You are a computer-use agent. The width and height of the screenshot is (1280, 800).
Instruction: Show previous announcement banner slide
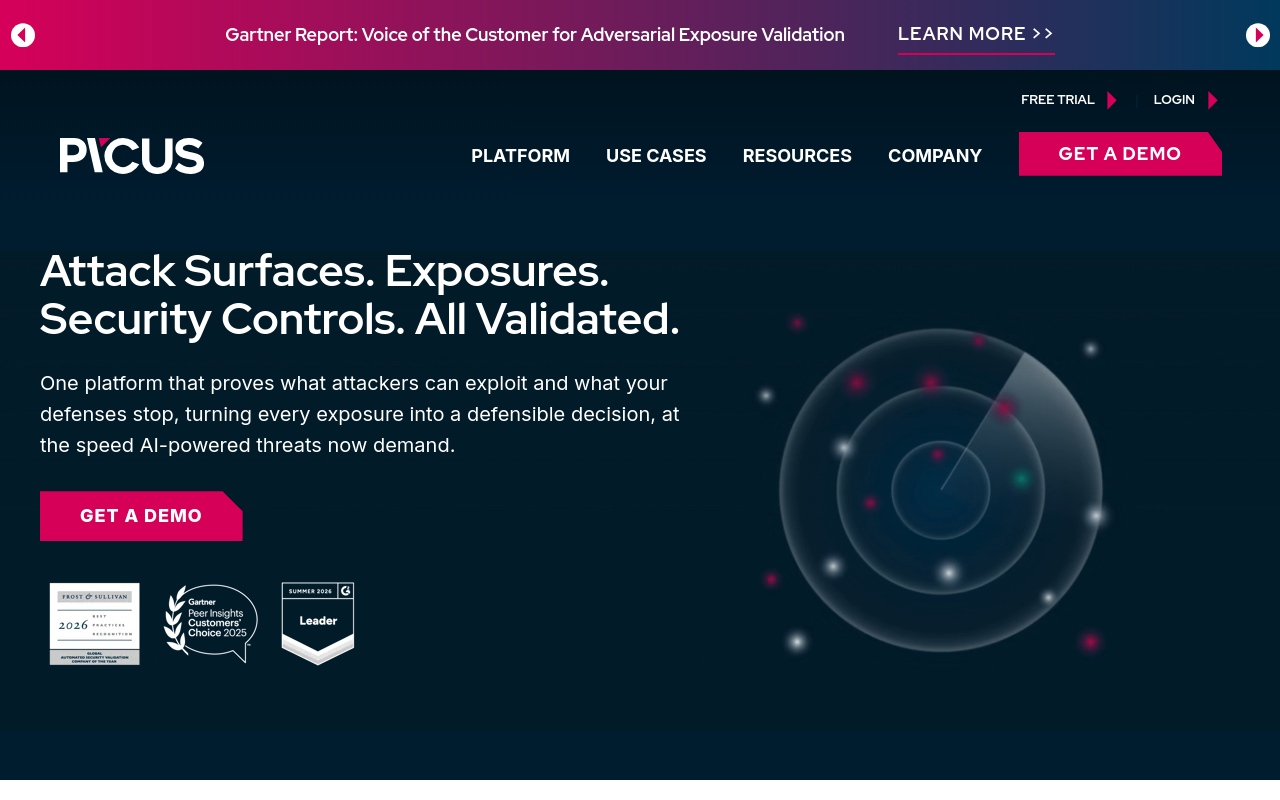23,35
